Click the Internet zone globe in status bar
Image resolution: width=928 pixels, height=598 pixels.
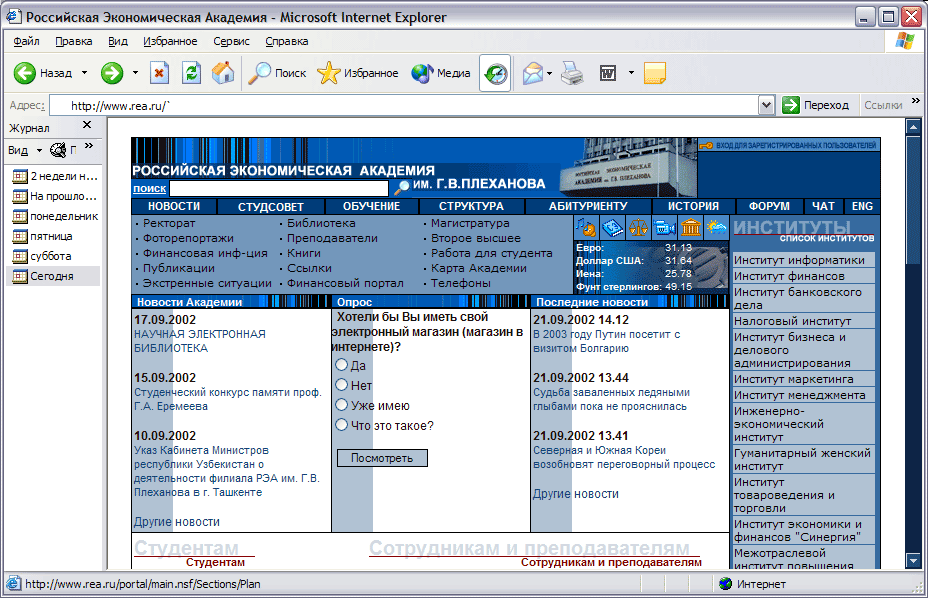point(725,584)
